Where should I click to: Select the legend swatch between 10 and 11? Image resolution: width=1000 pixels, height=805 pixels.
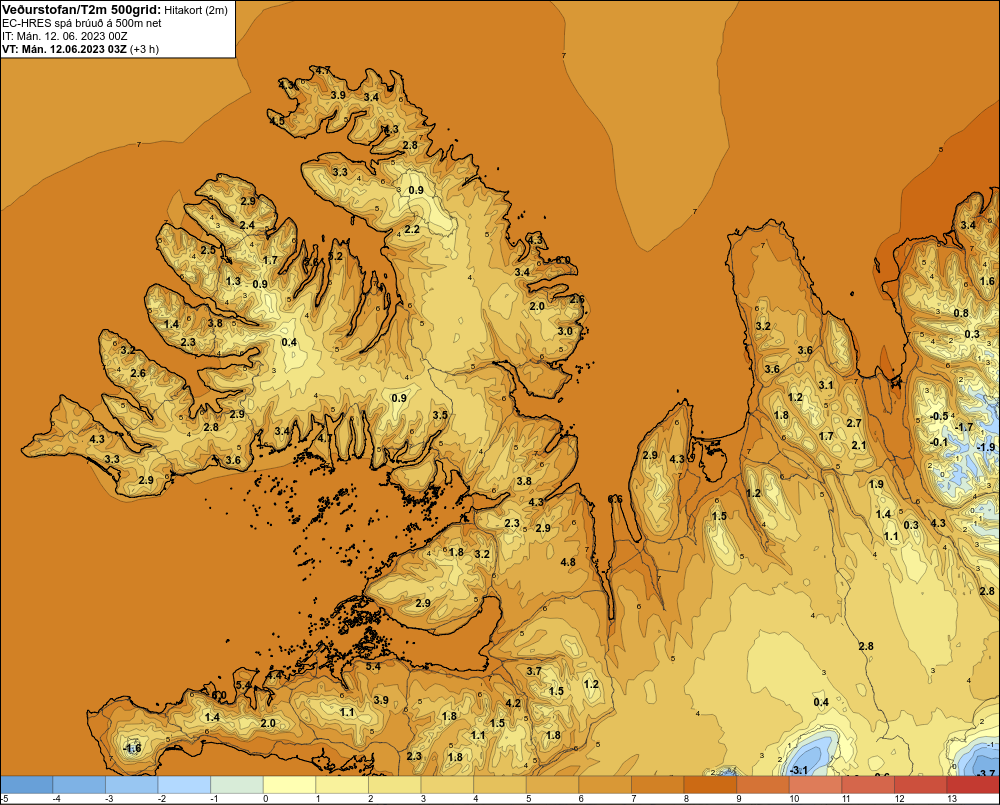[816, 785]
